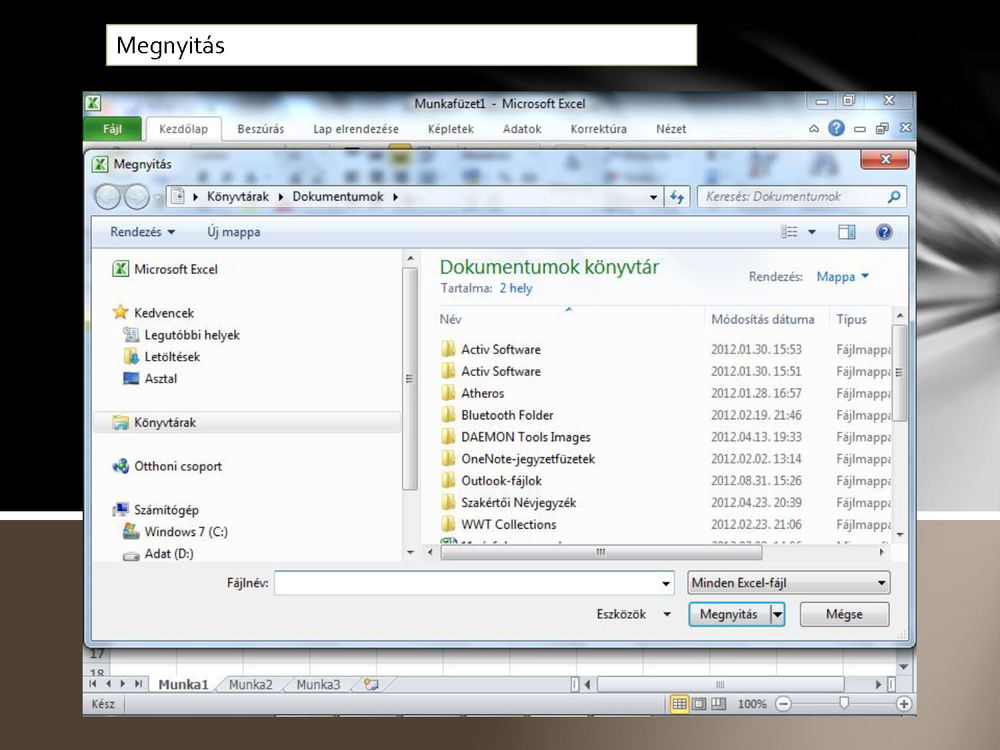Toggle the preview pane icon

(847, 232)
